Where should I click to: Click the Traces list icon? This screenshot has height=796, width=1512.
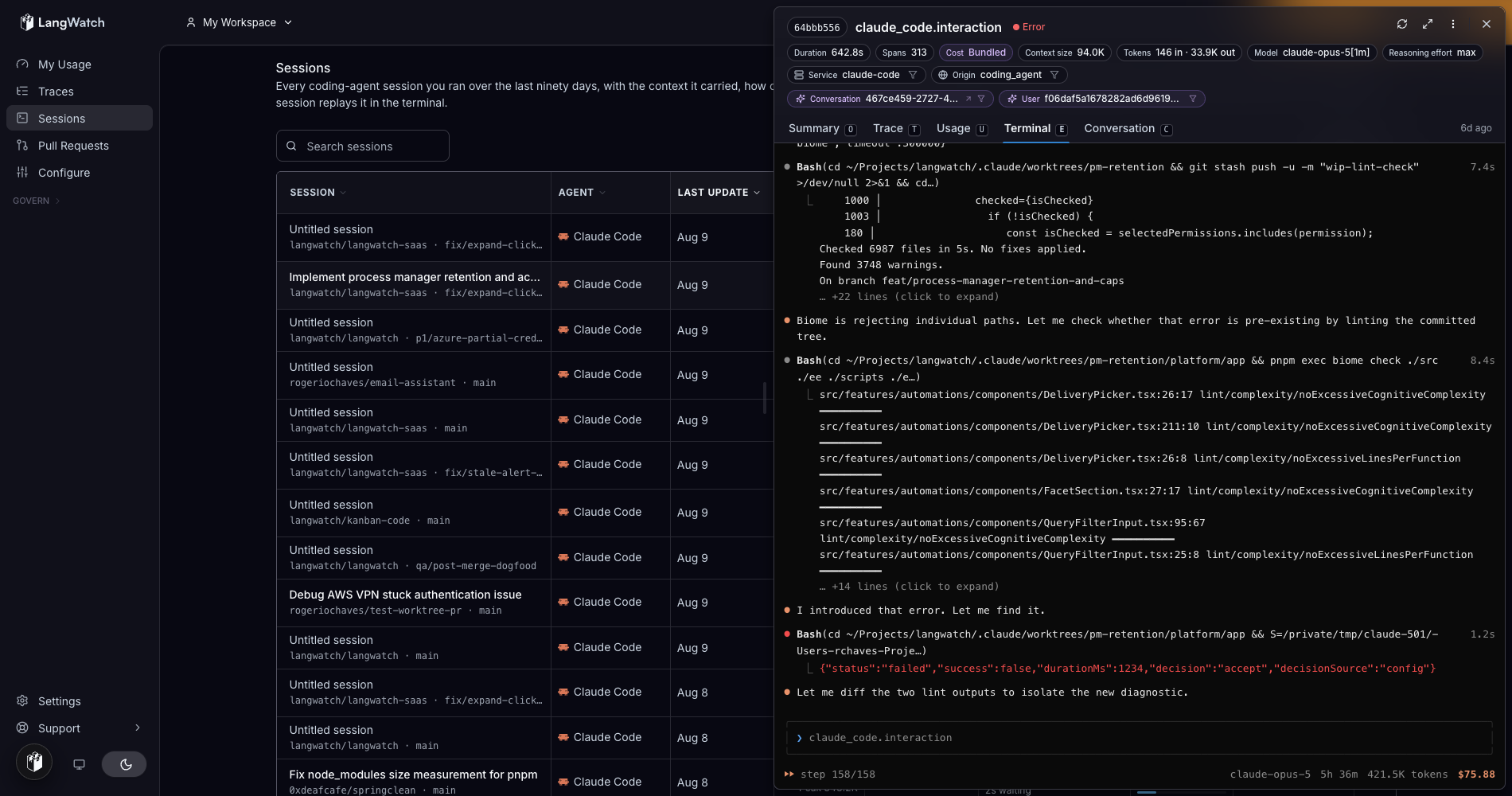pyautogui.click(x=22, y=91)
